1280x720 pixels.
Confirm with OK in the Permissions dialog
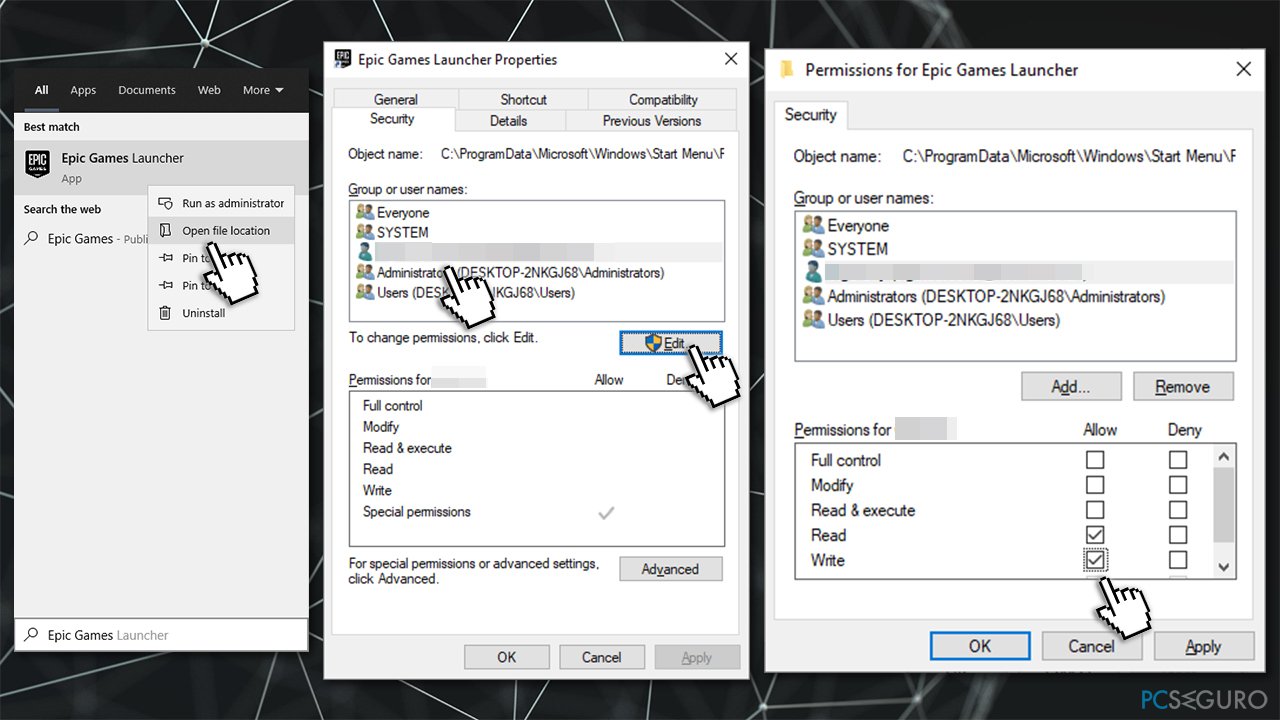pos(980,646)
